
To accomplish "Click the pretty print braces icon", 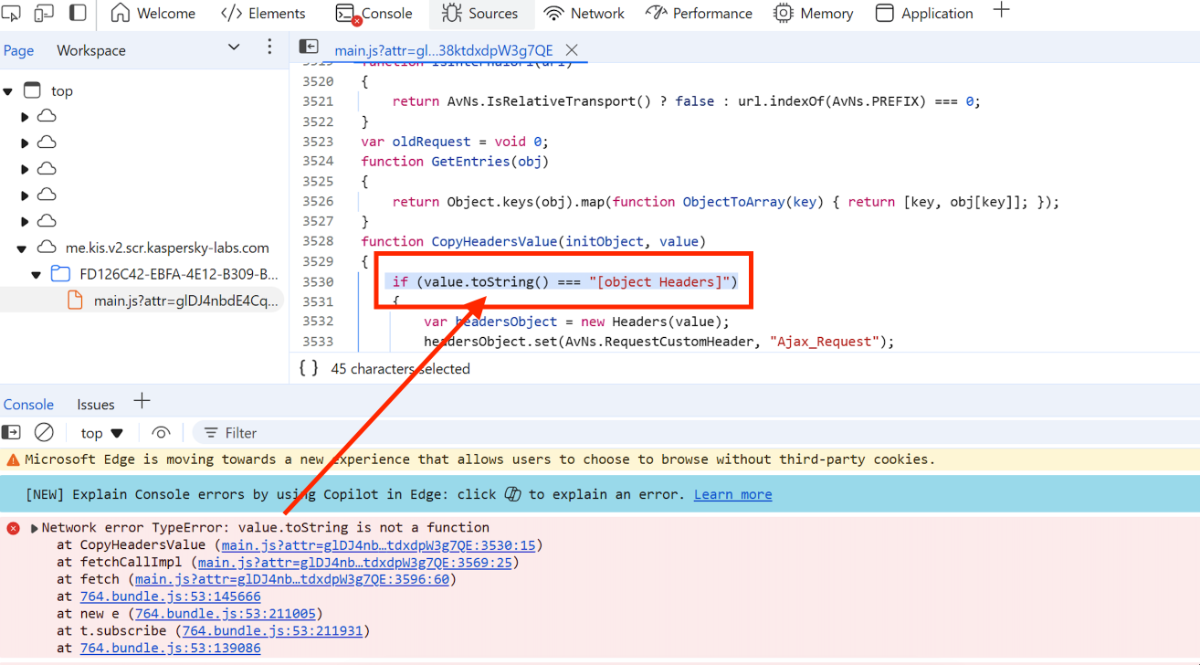I will click(x=309, y=368).
